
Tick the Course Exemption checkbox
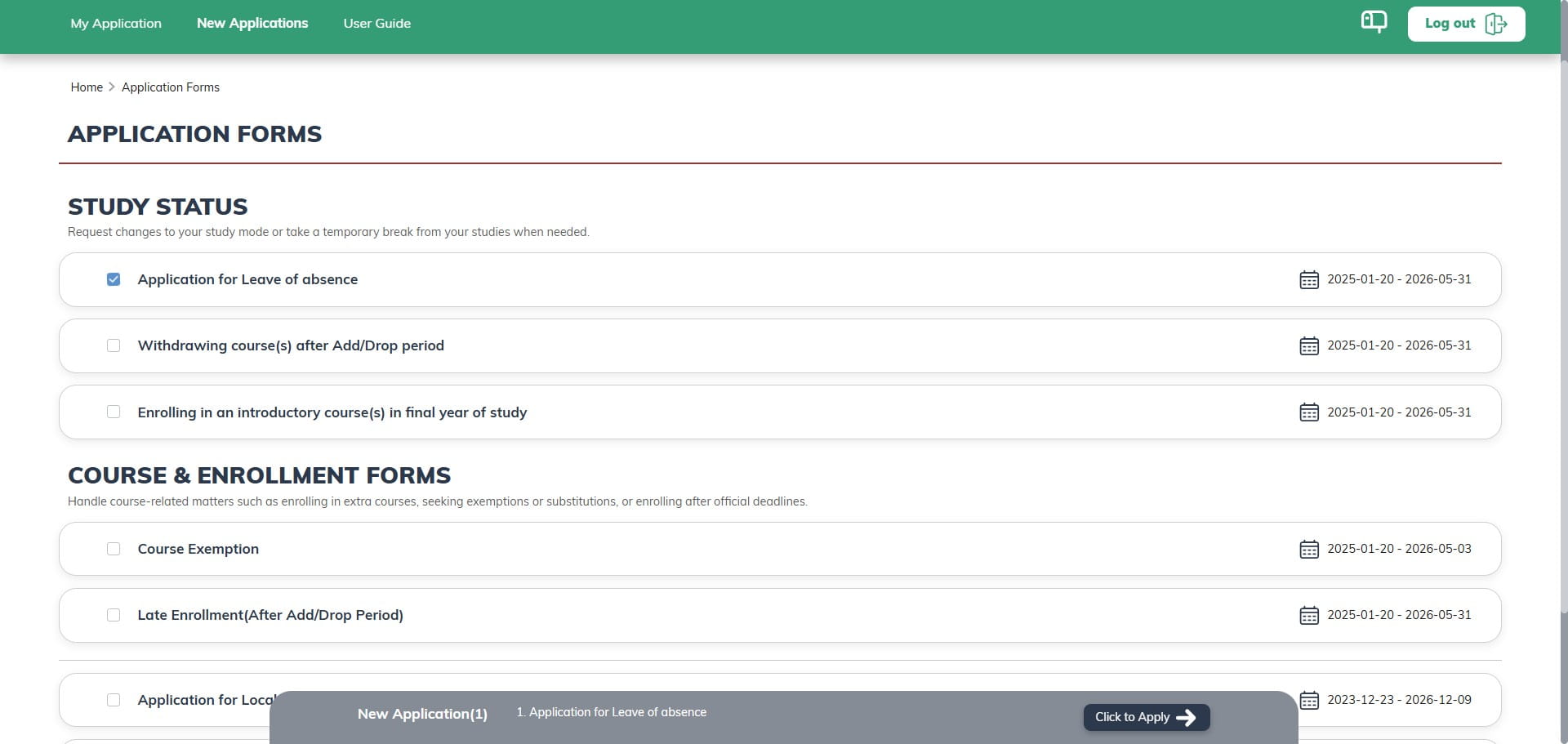pyautogui.click(x=114, y=549)
